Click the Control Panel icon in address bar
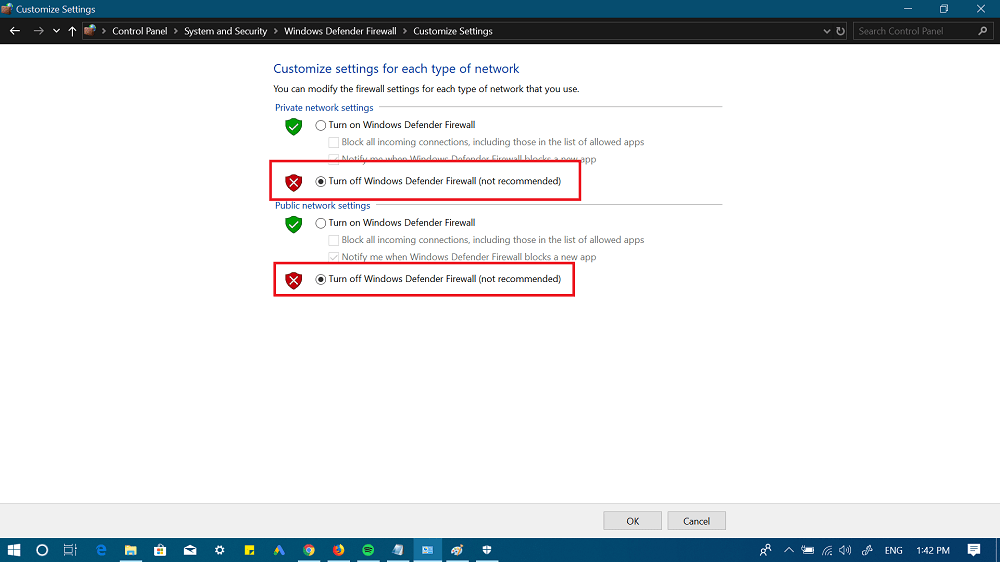Image resolution: width=1000 pixels, height=562 pixels. (90, 31)
